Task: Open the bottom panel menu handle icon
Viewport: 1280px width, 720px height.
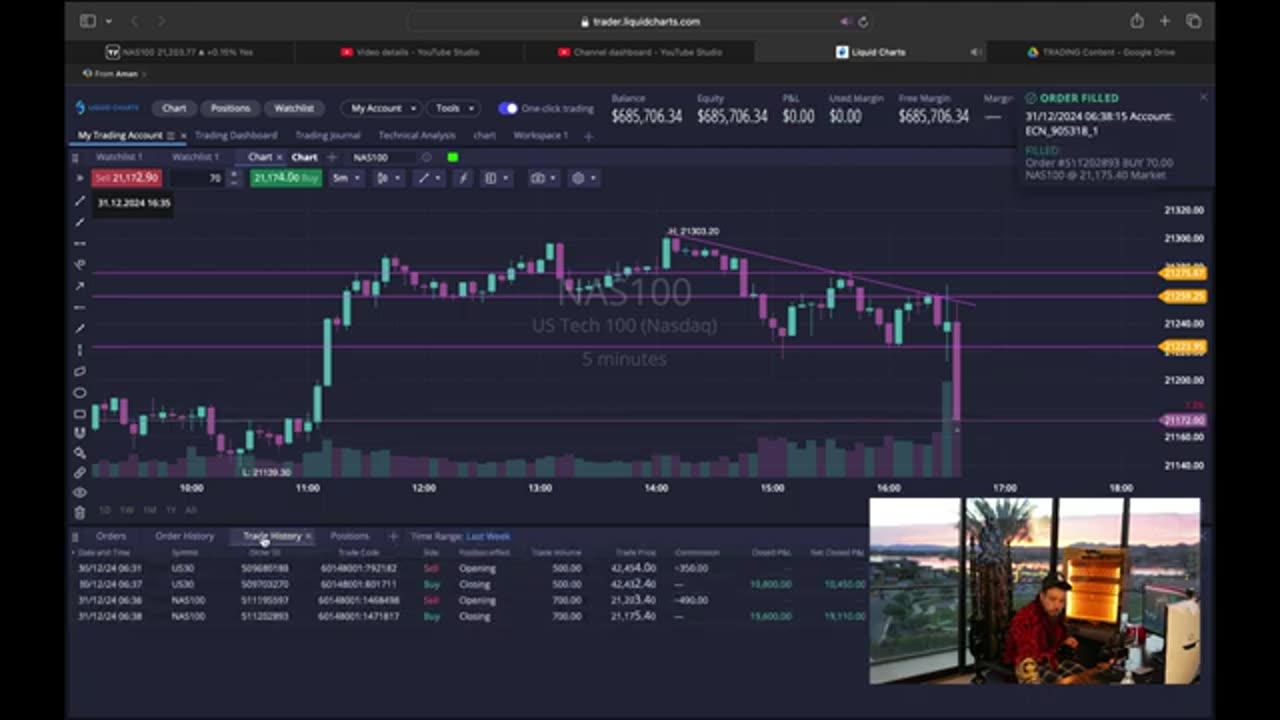Action: point(75,536)
